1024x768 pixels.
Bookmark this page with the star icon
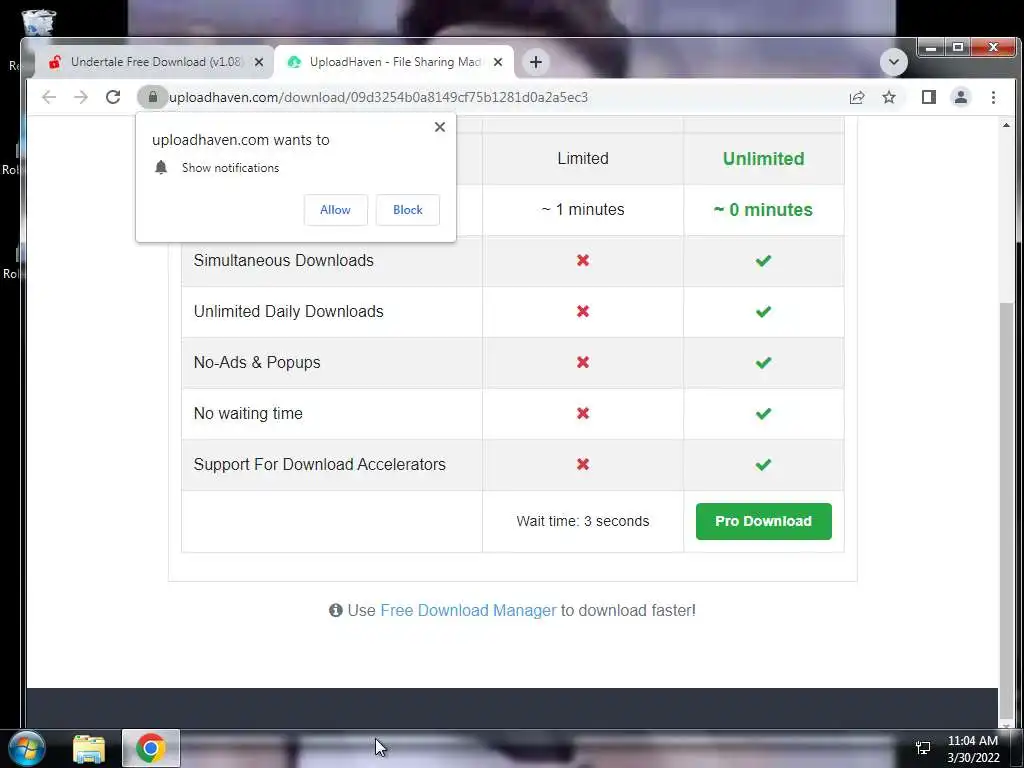[x=889, y=97]
